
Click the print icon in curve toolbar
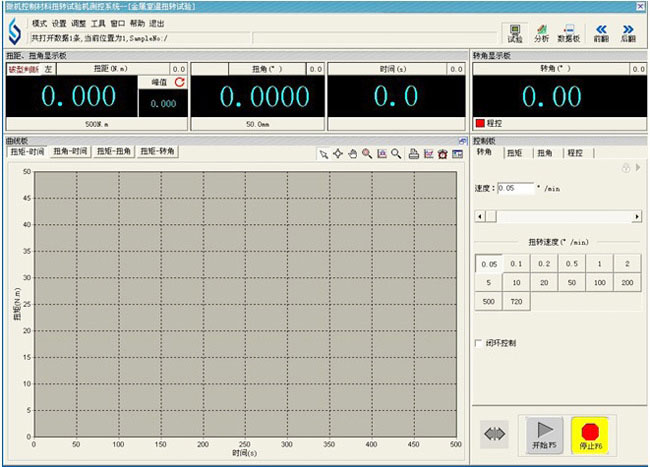pyautogui.click(x=413, y=153)
